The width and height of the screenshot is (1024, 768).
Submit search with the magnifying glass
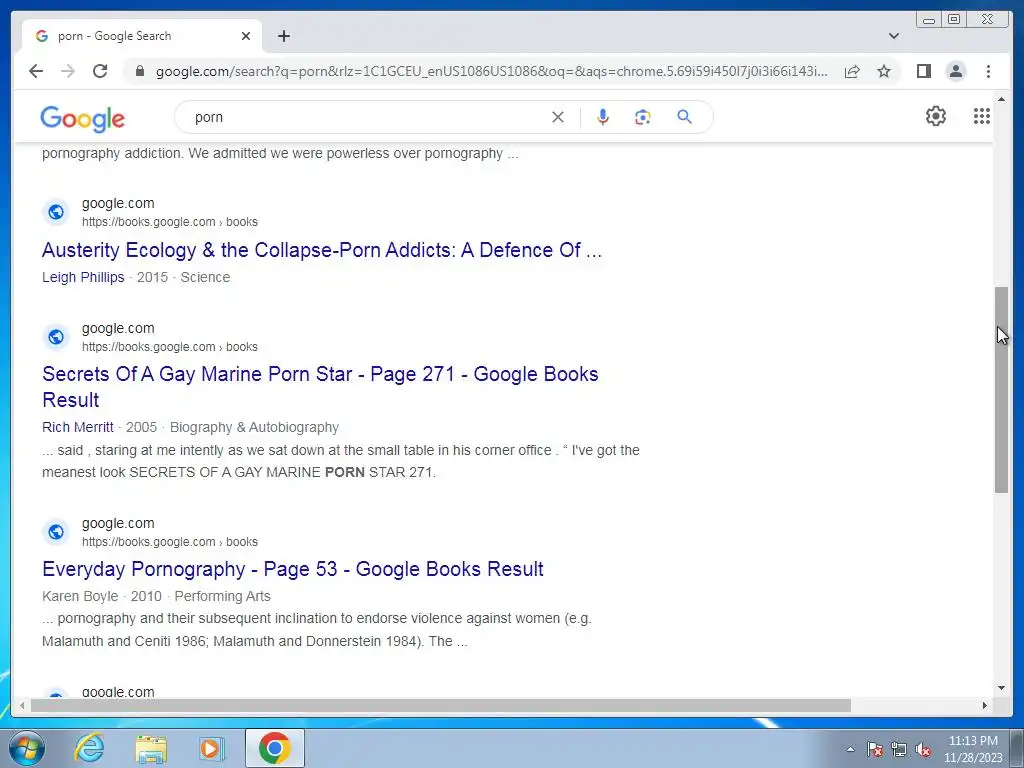684,117
